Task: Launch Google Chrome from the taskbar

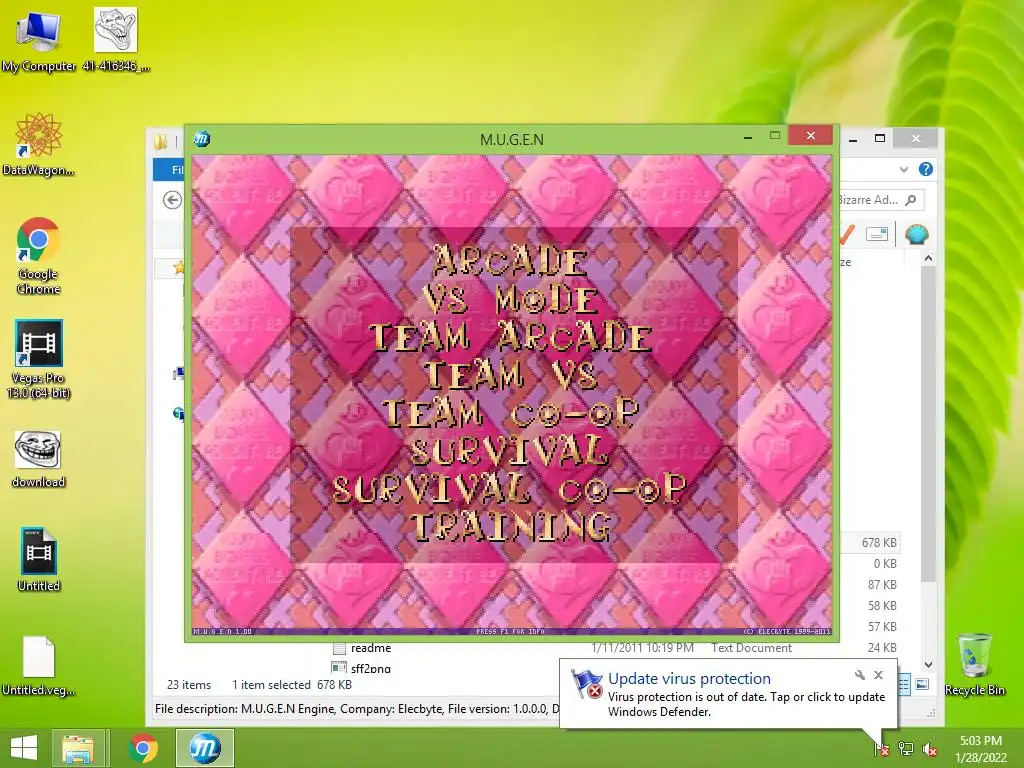Action: tap(143, 748)
